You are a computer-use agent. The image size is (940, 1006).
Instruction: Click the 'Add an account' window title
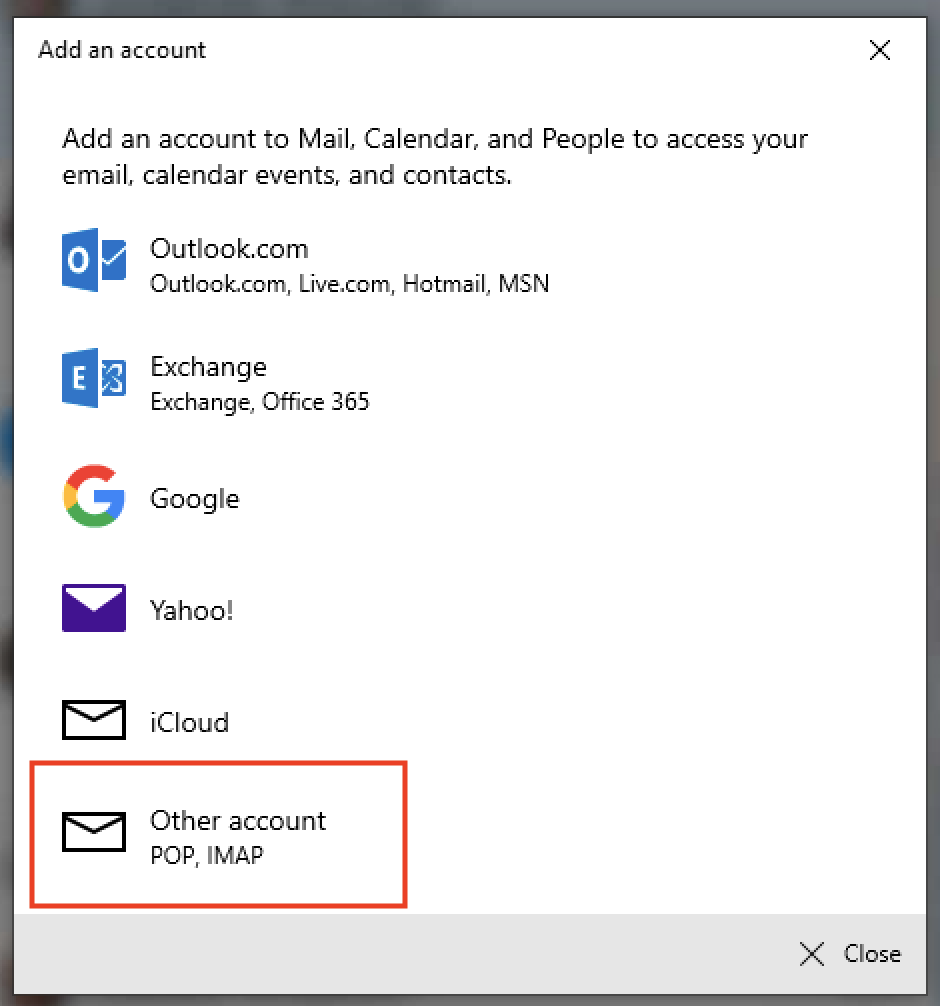pos(122,50)
